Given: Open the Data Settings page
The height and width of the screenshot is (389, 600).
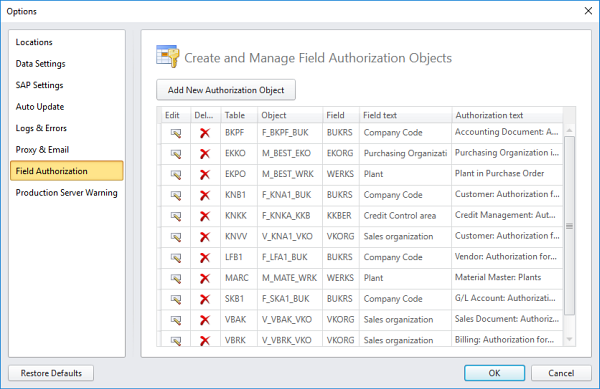Looking at the screenshot, I should [67, 63].
